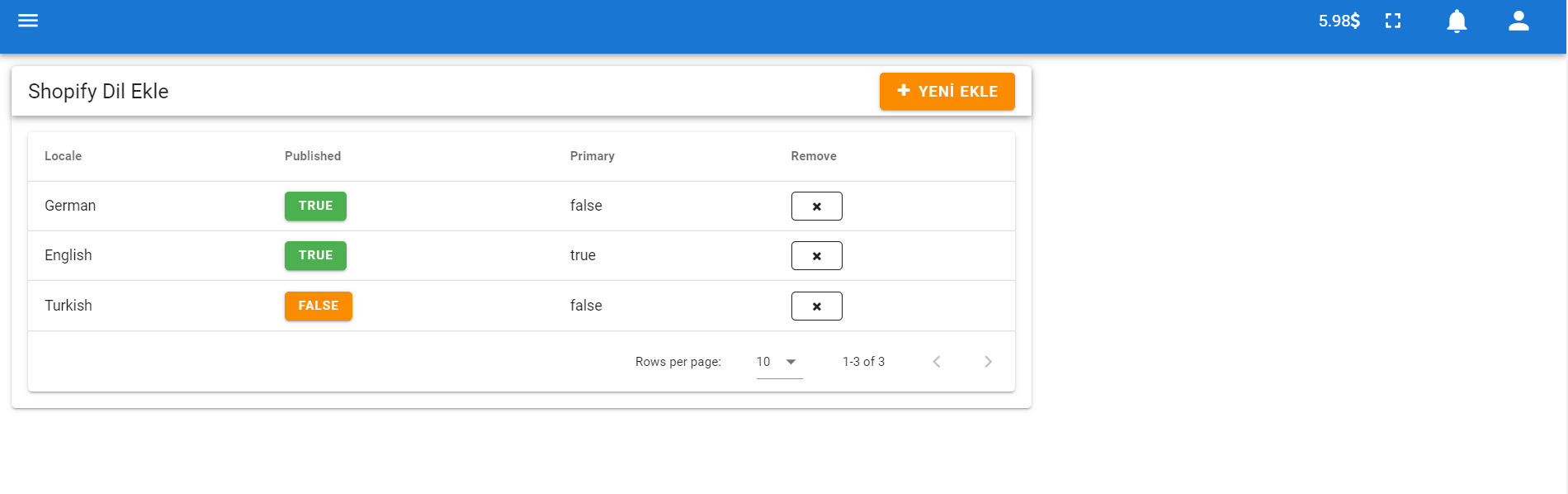Image resolution: width=1568 pixels, height=494 pixels.
Task: Go to the previous table page
Action: (937, 362)
